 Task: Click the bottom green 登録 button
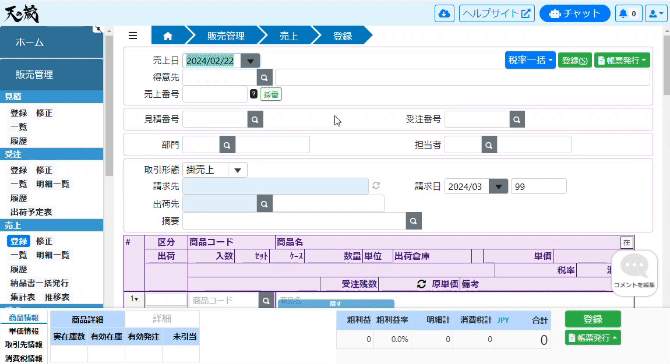tap(593, 319)
